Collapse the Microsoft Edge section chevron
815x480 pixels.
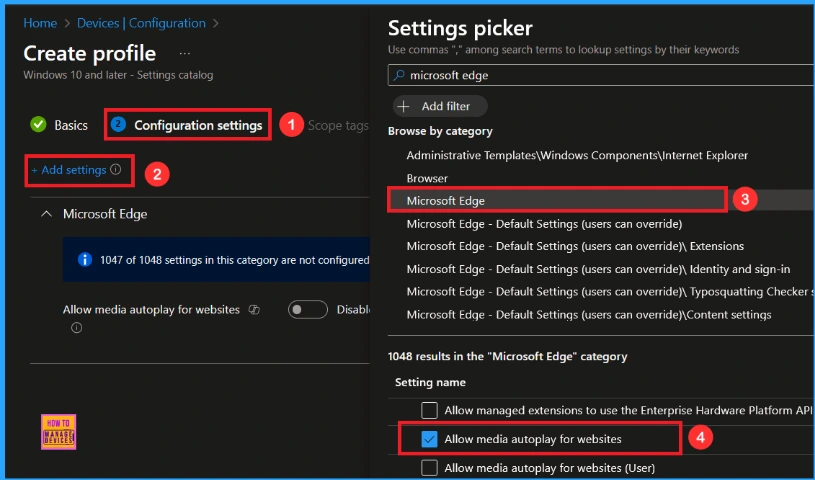pos(46,214)
